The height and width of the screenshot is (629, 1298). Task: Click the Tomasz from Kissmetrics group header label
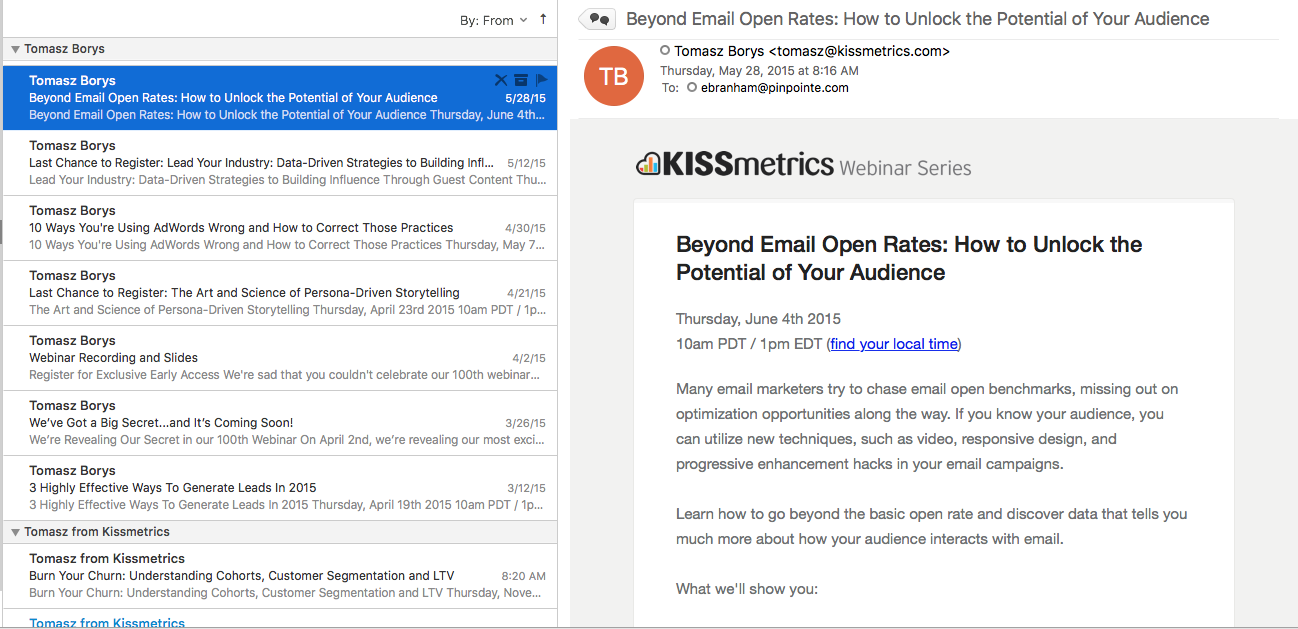click(x=97, y=532)
